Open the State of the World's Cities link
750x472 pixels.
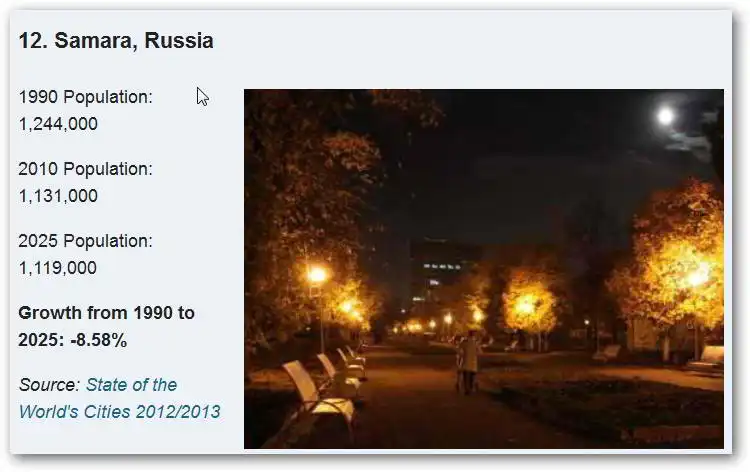(131, 385)
